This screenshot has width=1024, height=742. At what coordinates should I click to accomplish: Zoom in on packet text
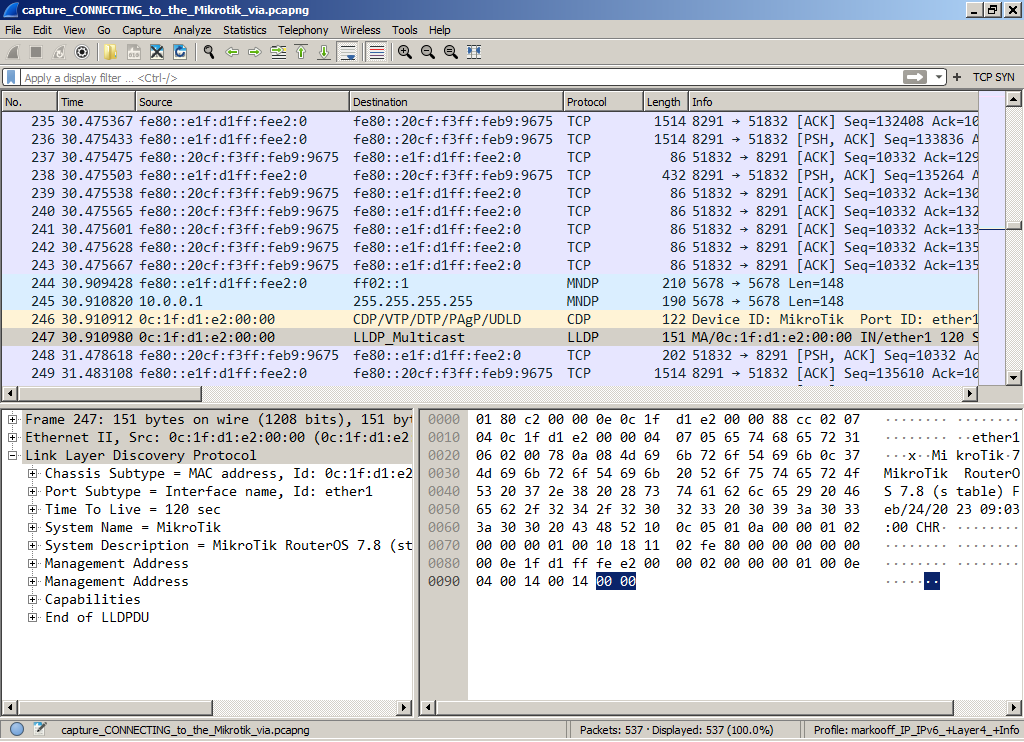405,52
